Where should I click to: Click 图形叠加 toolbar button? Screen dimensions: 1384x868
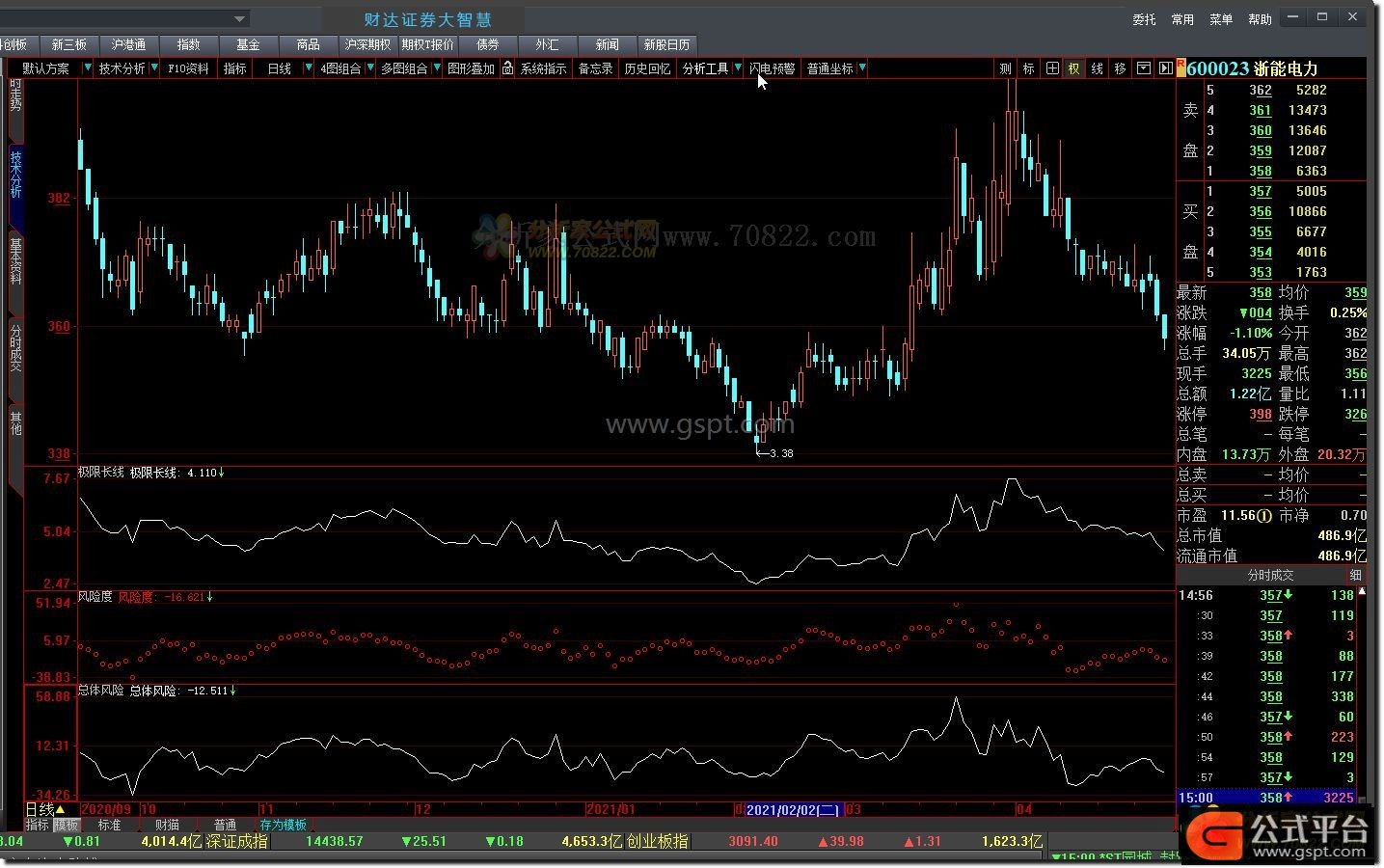471,68
